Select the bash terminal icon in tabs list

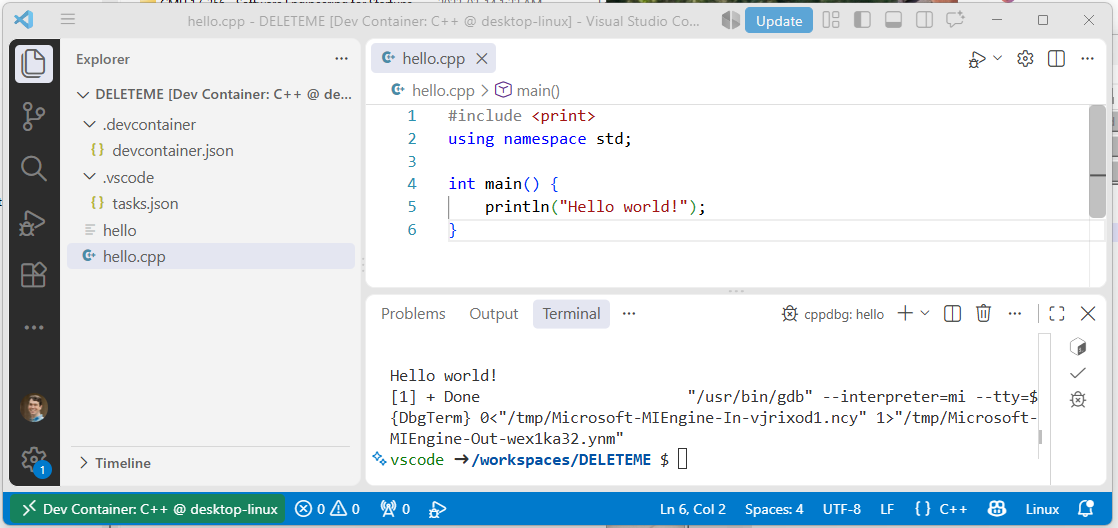[x=1077, y=347]
